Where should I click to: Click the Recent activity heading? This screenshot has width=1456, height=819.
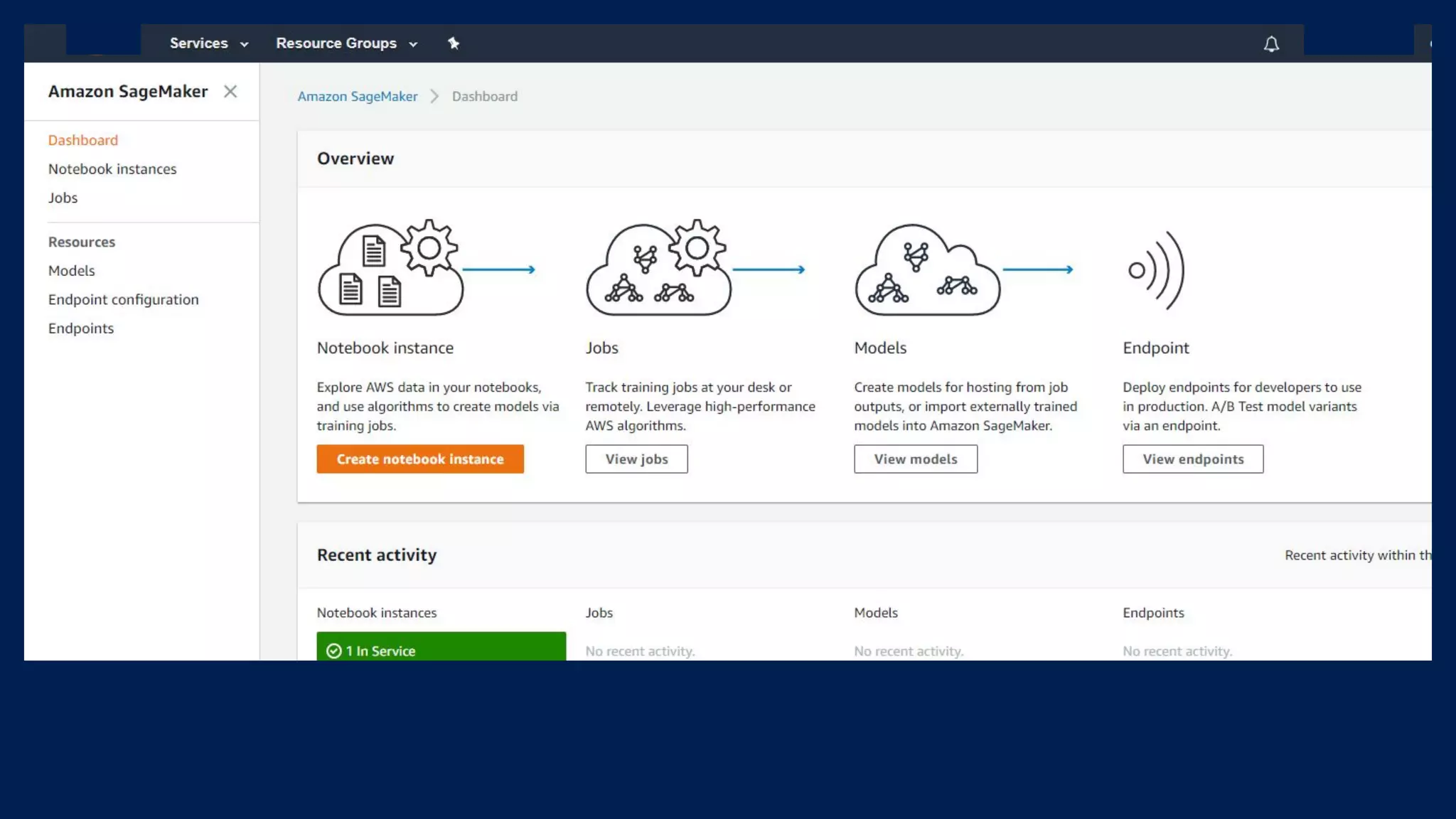[377, 555]
